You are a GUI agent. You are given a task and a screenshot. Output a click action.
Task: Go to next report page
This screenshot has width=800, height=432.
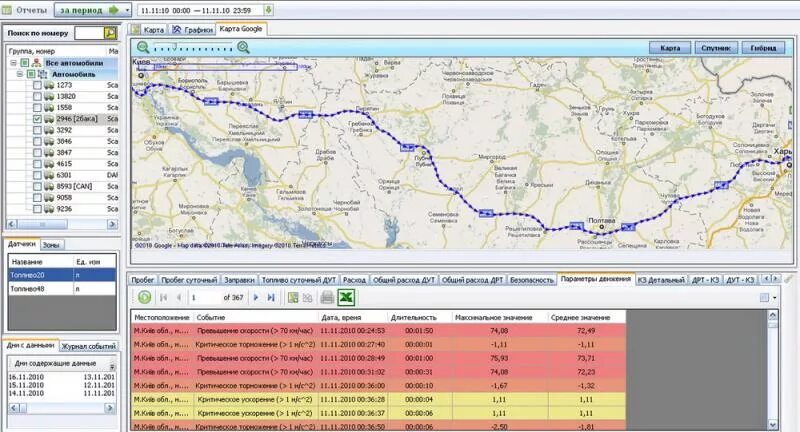[x=256, y=297]
